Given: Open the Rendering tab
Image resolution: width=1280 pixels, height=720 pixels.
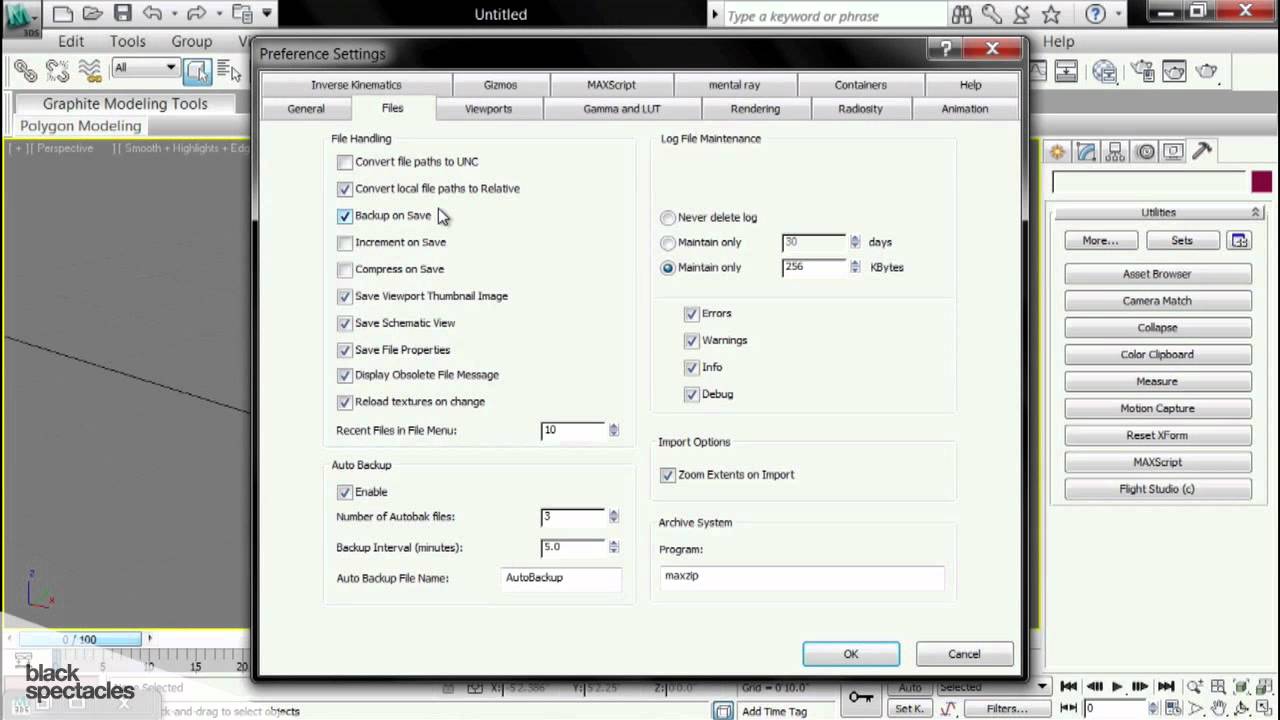Looking at the screenshot, I should coord(755,109).
